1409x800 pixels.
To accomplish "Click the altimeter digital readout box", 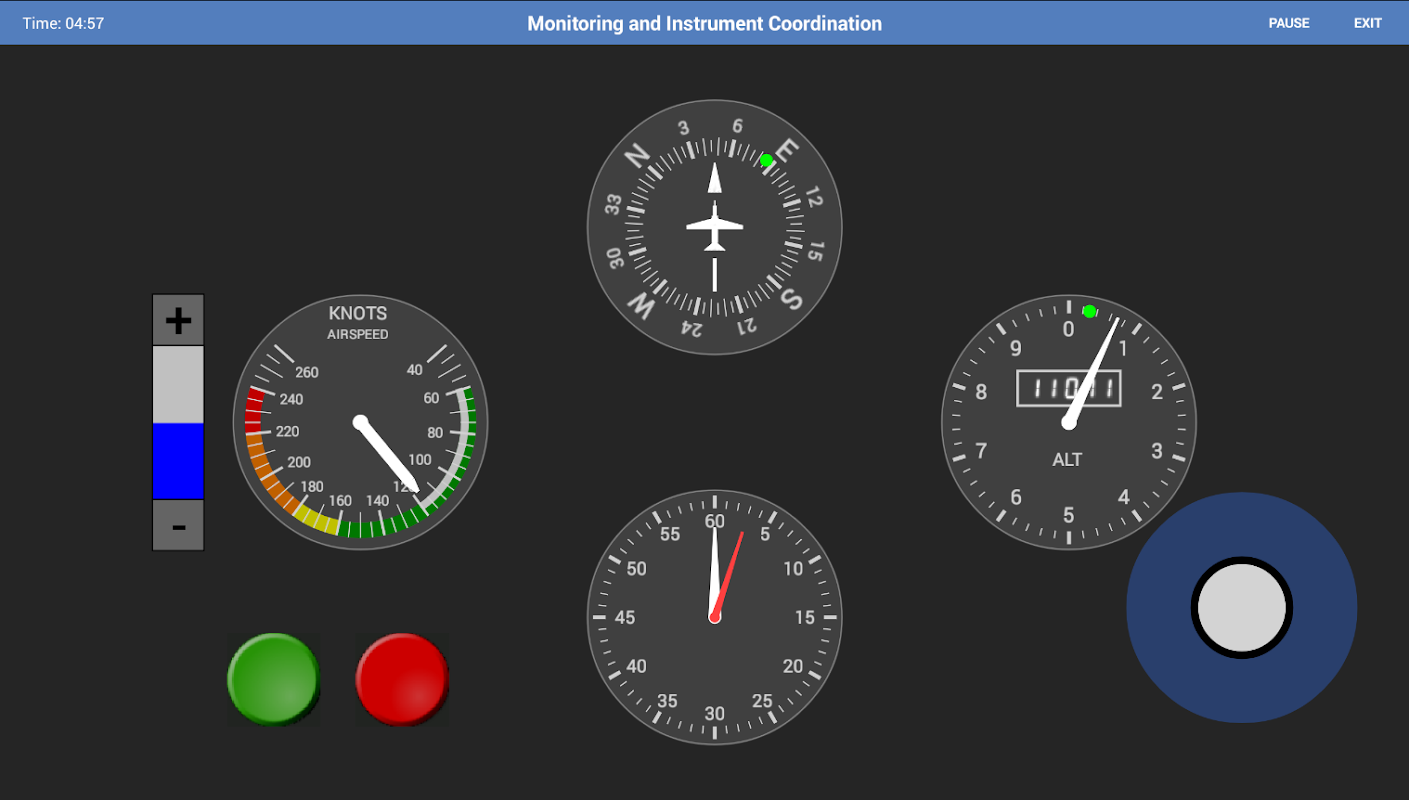I will click(x=1068, y=388).
